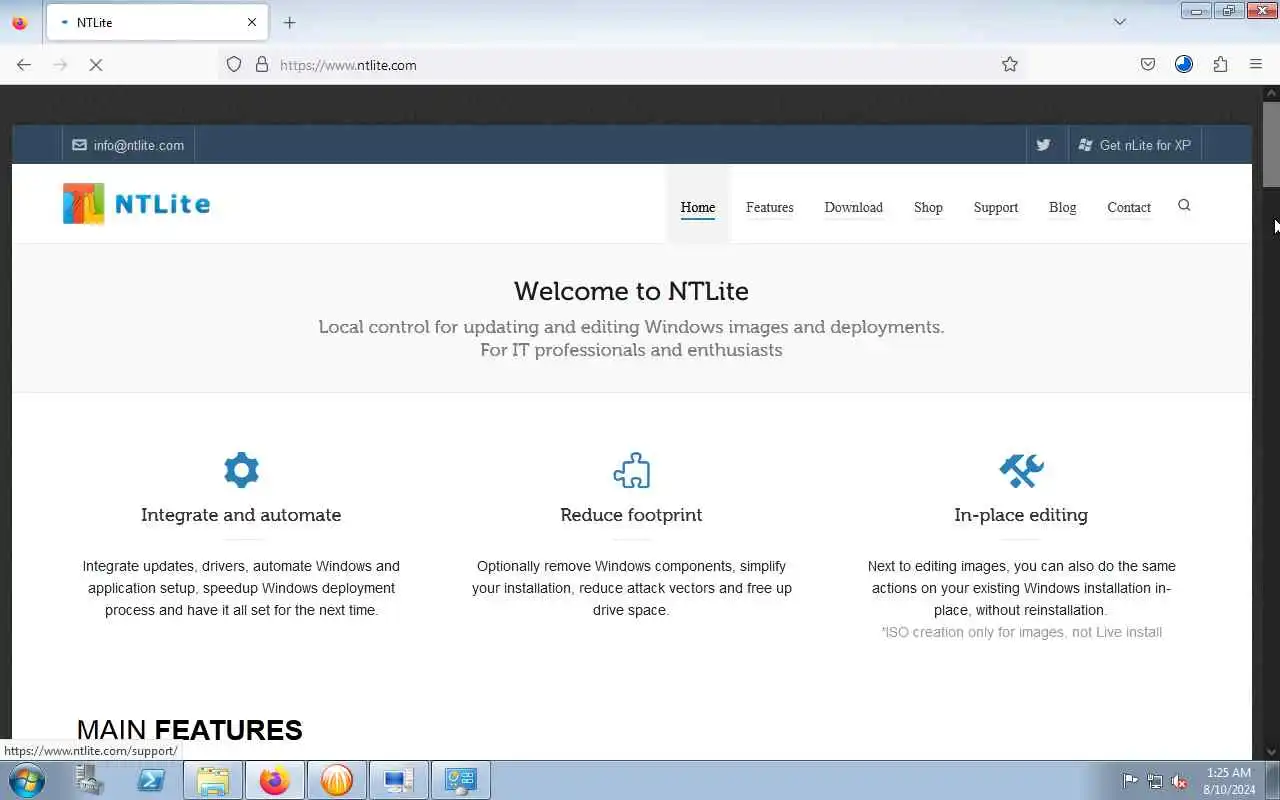This screenshot has width=1280, height=800.
Task: Click the puzzle piece Reduce footprint icon
Action: click(x=631, y=470)
